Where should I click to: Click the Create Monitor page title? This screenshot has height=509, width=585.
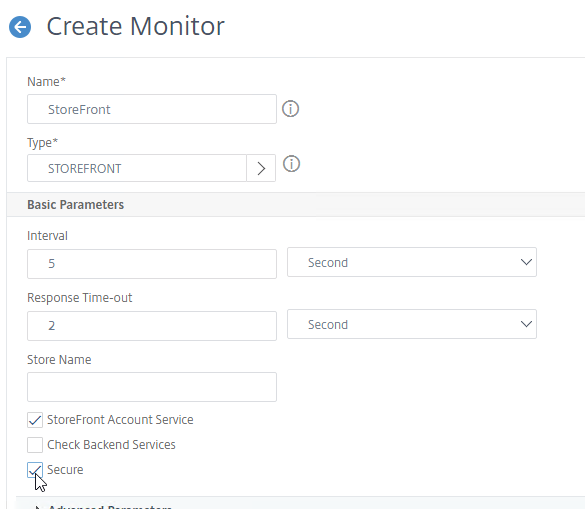point(135,26)
